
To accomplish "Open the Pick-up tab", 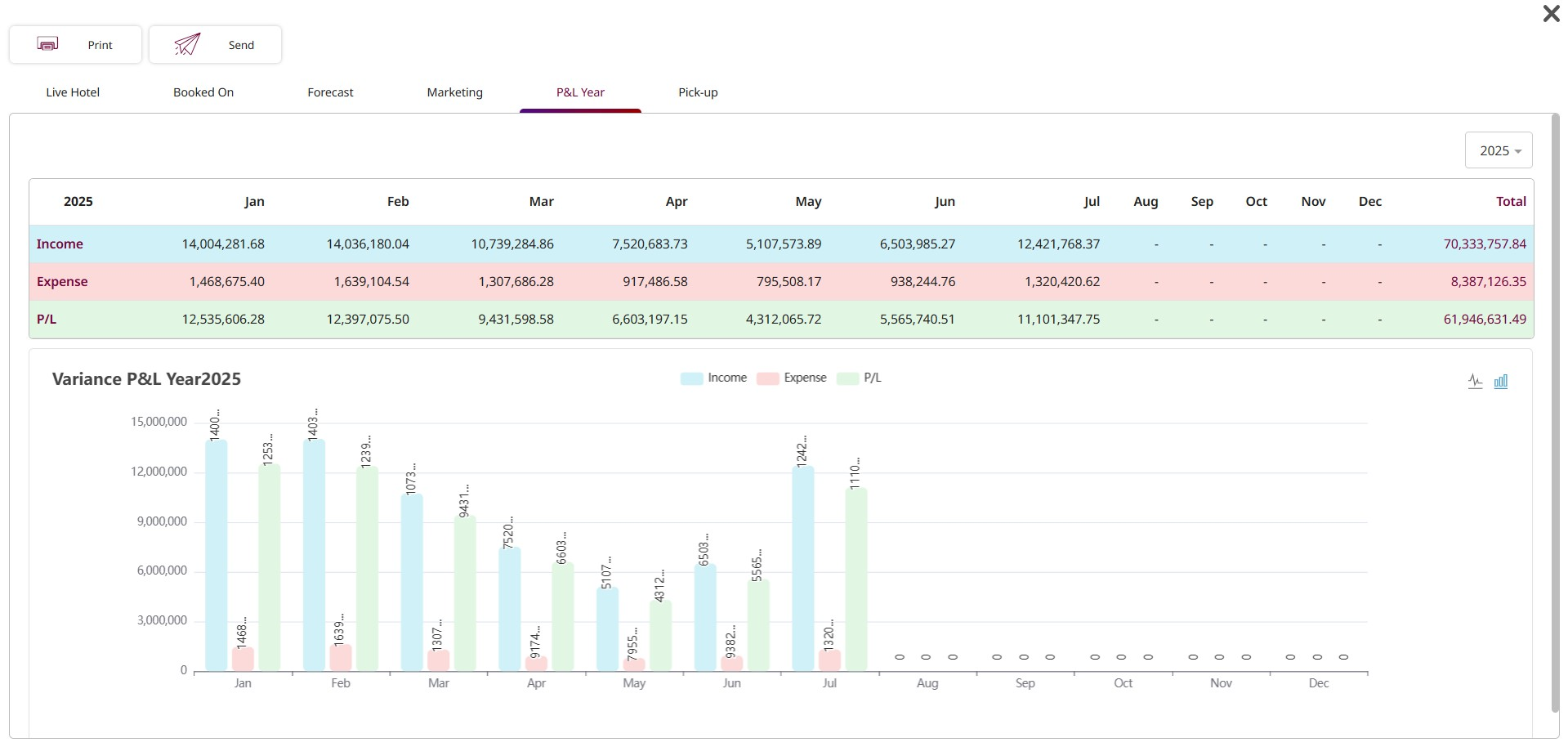I will pos(698,92).
